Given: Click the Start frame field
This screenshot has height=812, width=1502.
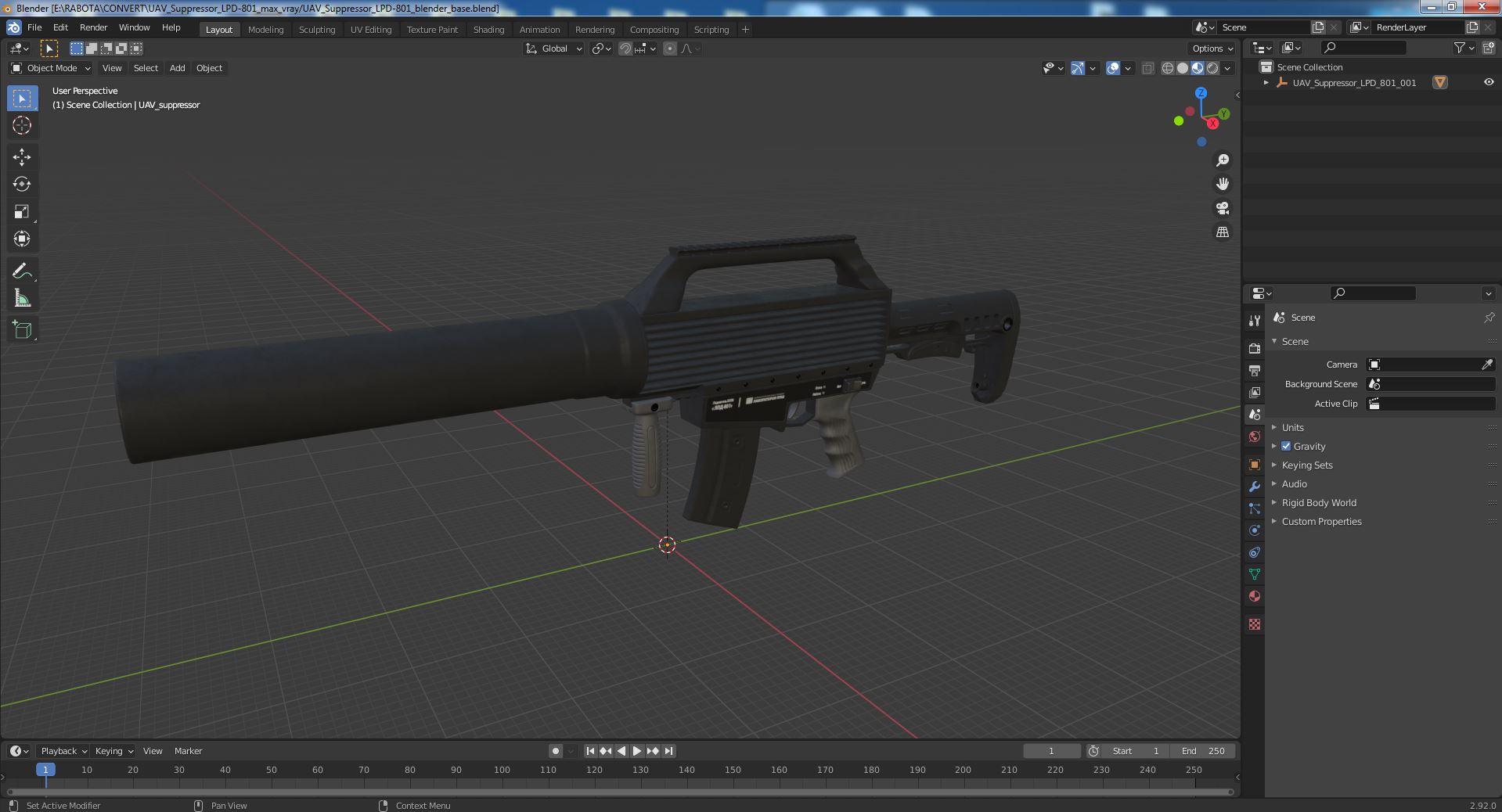Looking at the screenshot, I should point(1136,751).
